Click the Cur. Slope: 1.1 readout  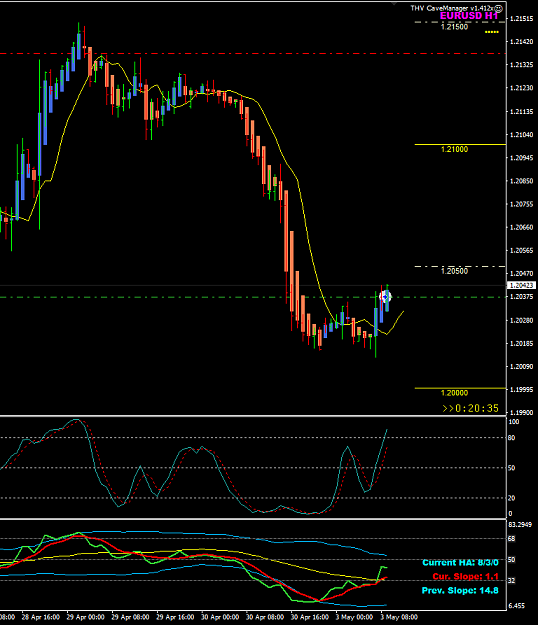[x=465, y=576]
